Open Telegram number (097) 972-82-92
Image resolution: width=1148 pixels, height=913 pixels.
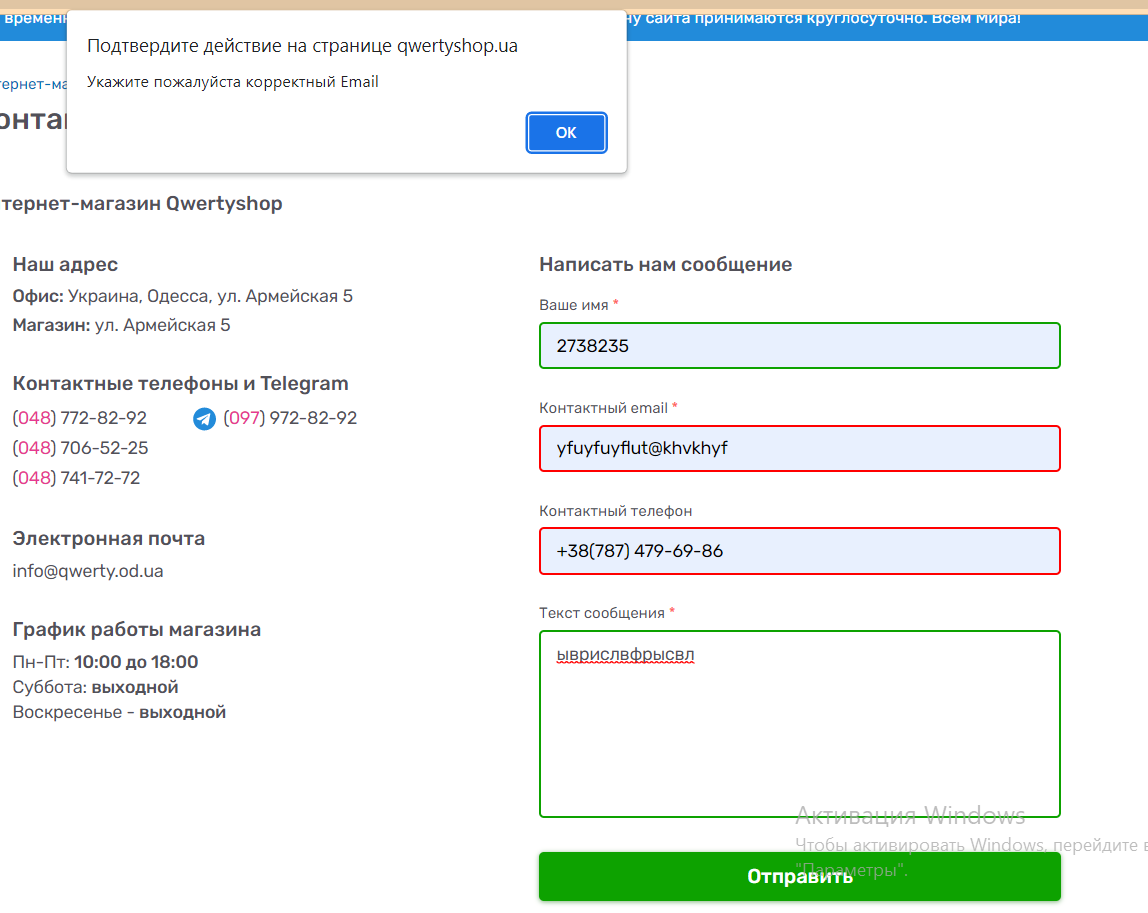click(290, 418)
